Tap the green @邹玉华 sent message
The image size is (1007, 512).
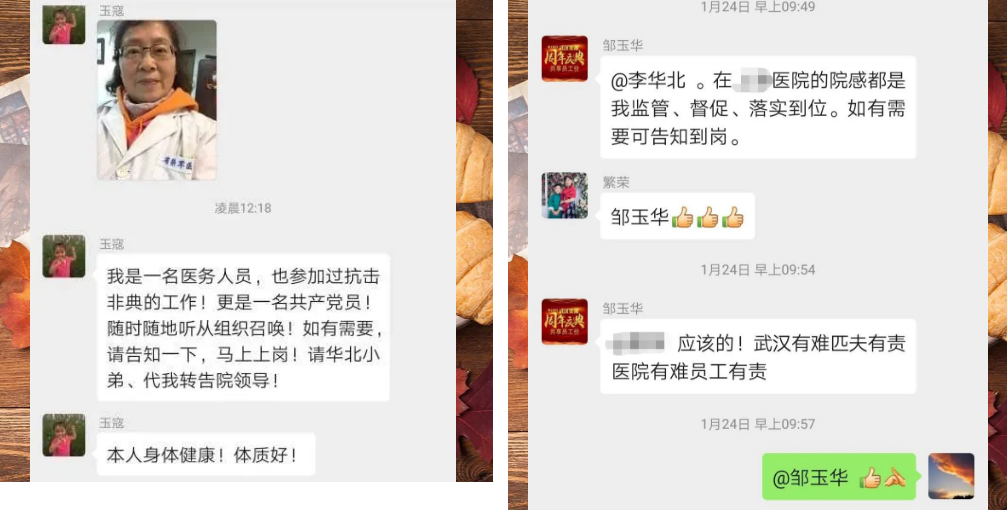839,477
